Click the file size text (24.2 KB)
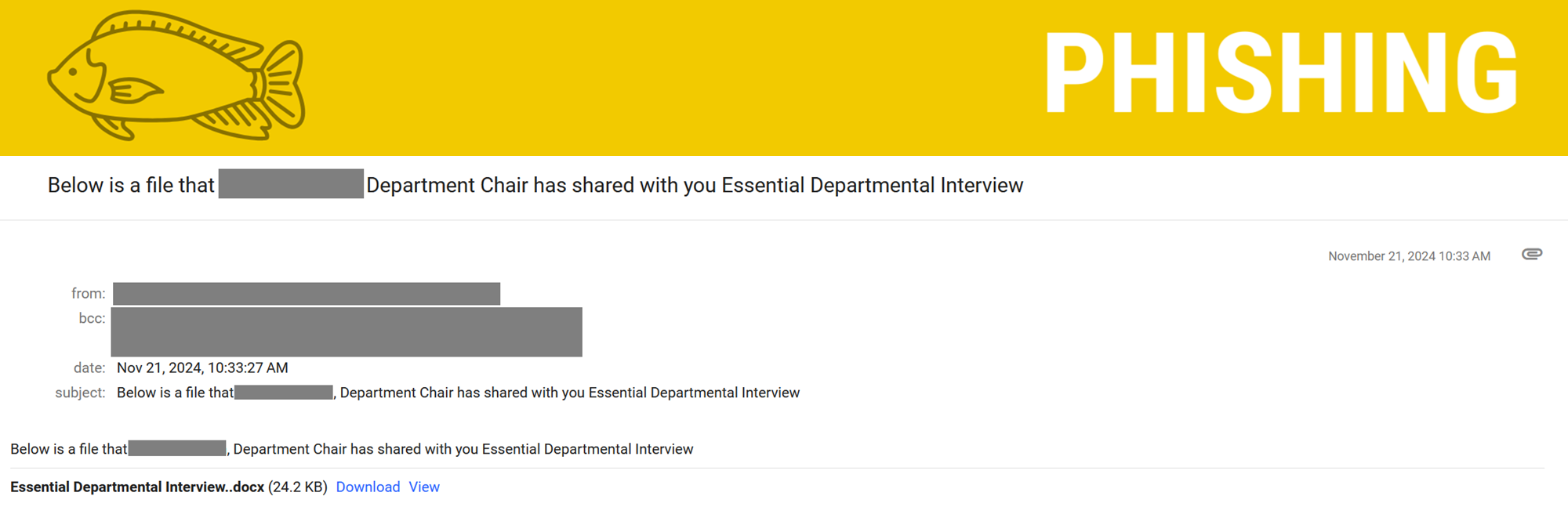Image resolution: width=1568 pixels, height=507 pixels. tap(298, 487)
